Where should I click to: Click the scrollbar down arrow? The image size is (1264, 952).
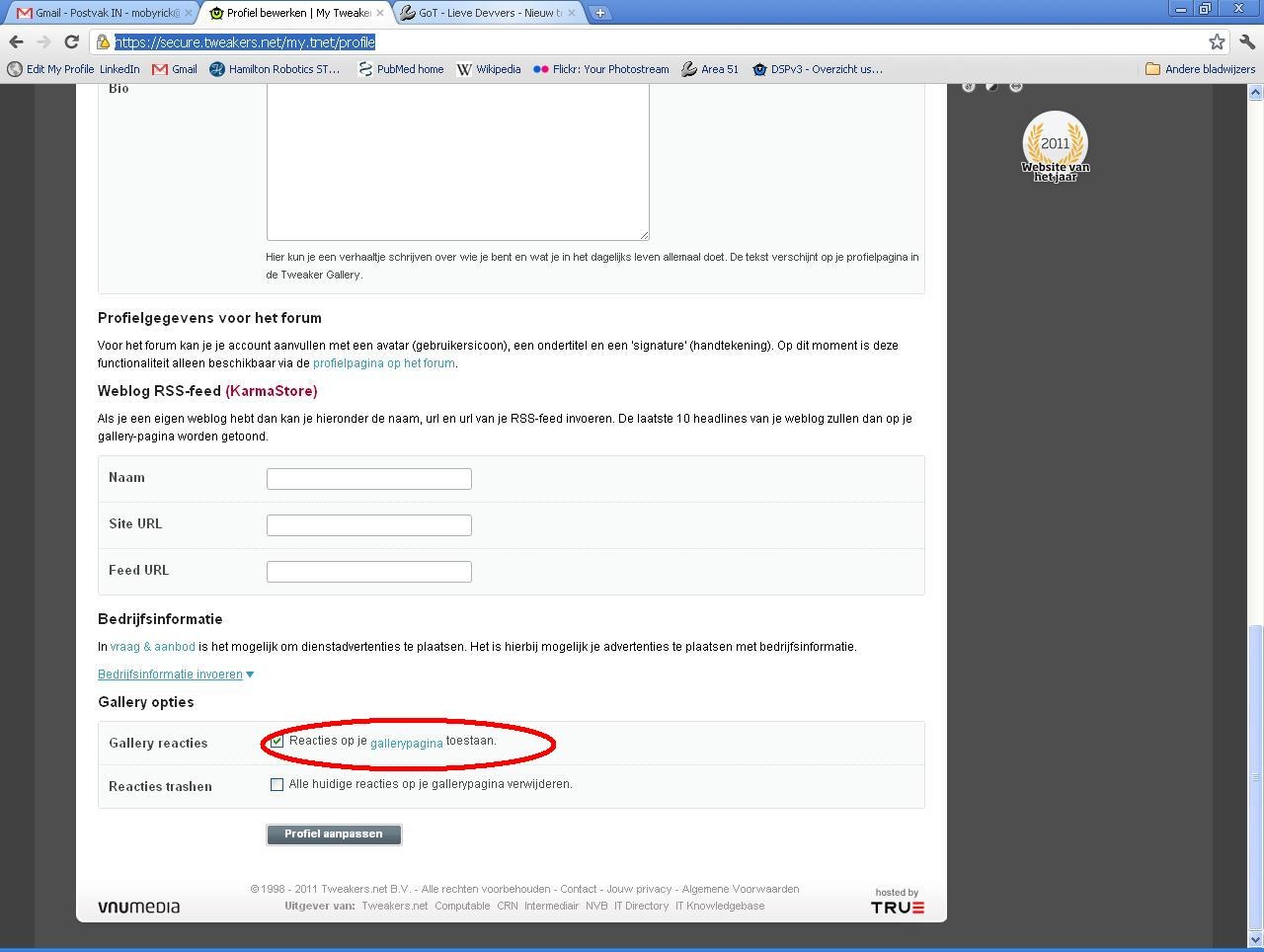pyautogui.click(x=1255, y=940)
